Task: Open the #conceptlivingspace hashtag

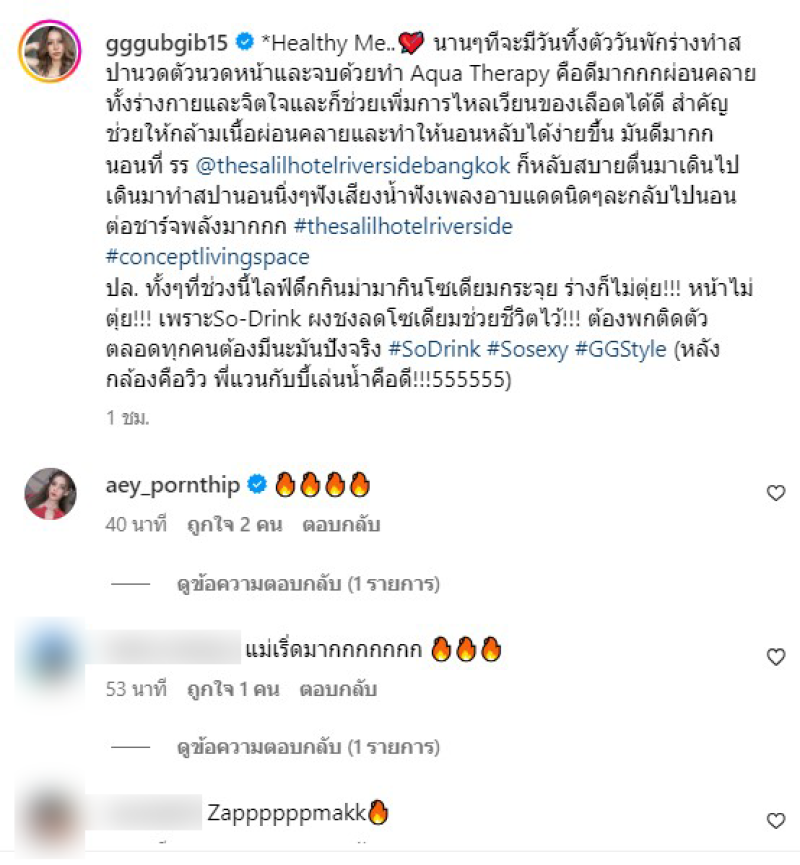Action: (x=207, y=257)
